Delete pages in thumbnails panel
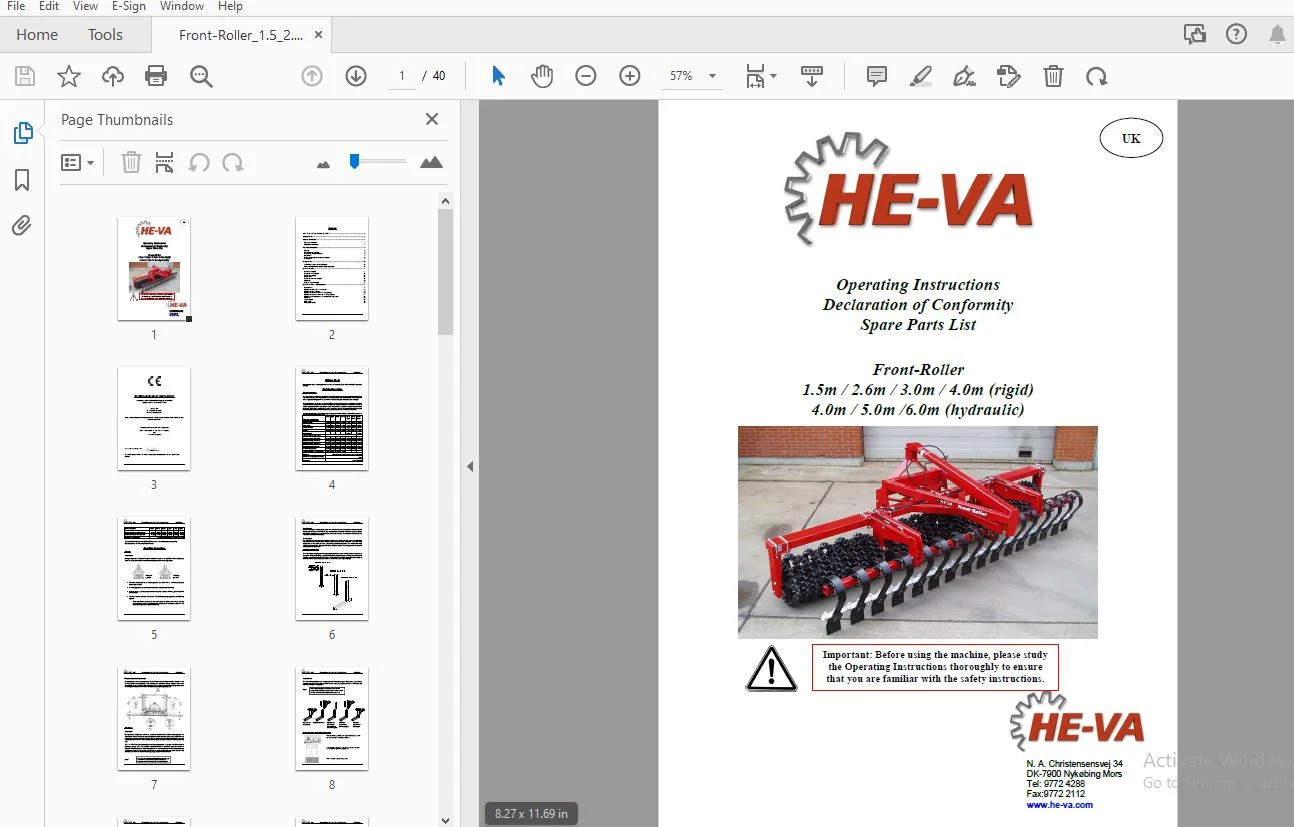 131,162
